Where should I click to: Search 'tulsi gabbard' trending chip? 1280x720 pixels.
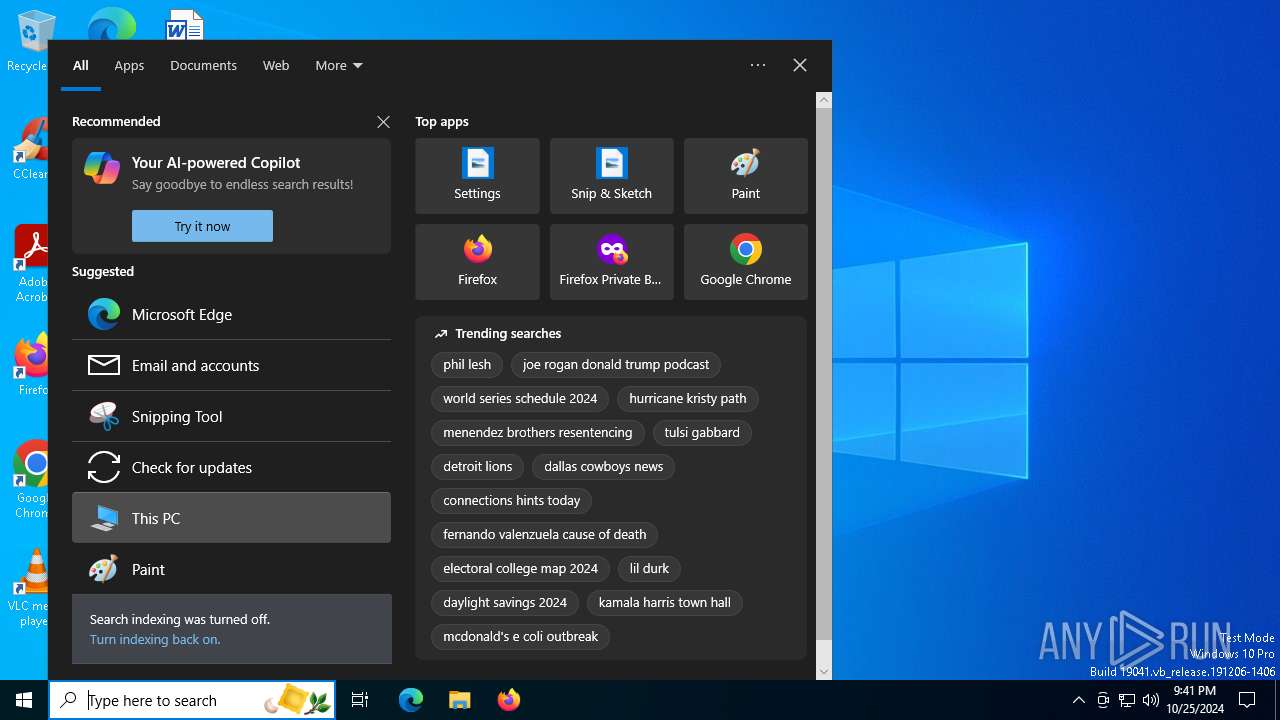(x=702, y=433)
